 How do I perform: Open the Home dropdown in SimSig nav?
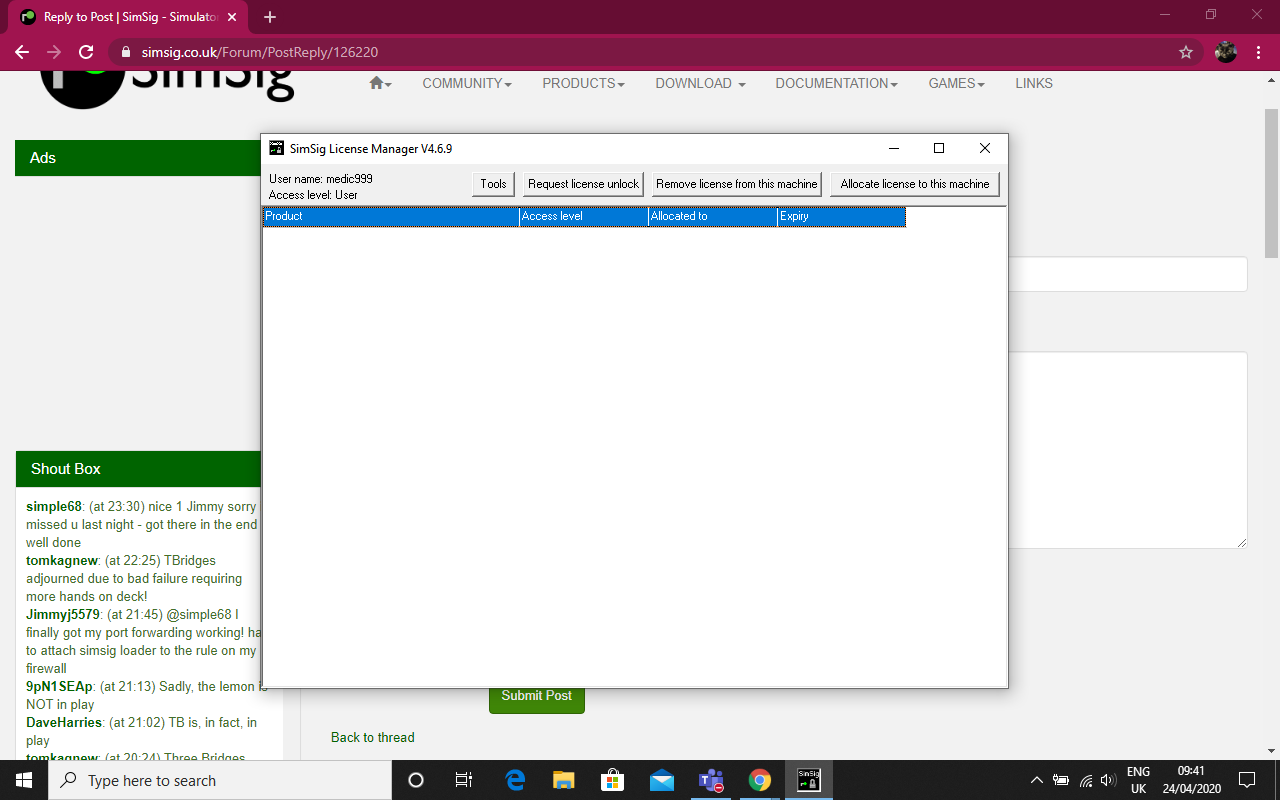pyautogui.click(x=380, y=83)
